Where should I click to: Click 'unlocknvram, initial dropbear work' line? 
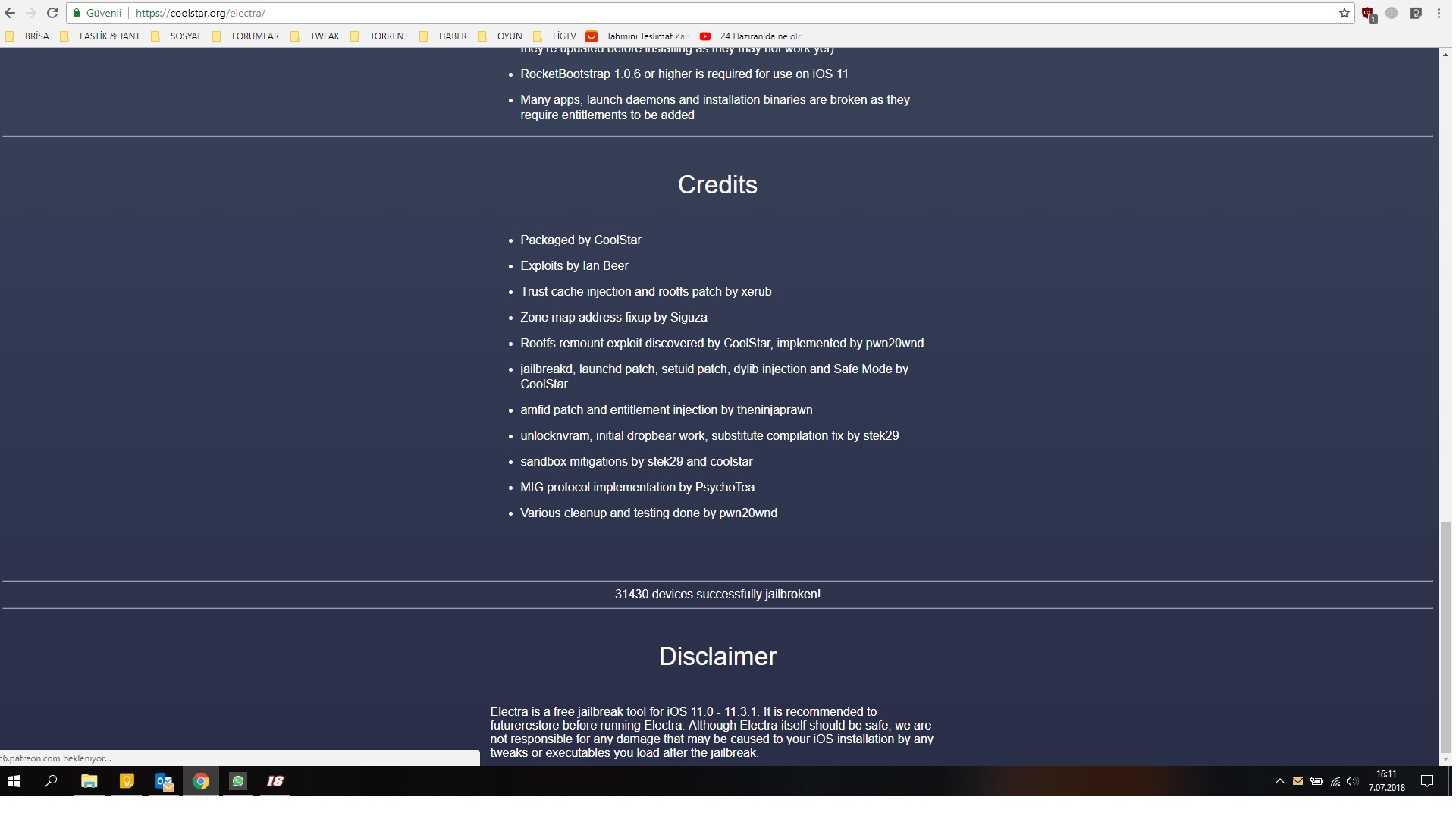709,435
